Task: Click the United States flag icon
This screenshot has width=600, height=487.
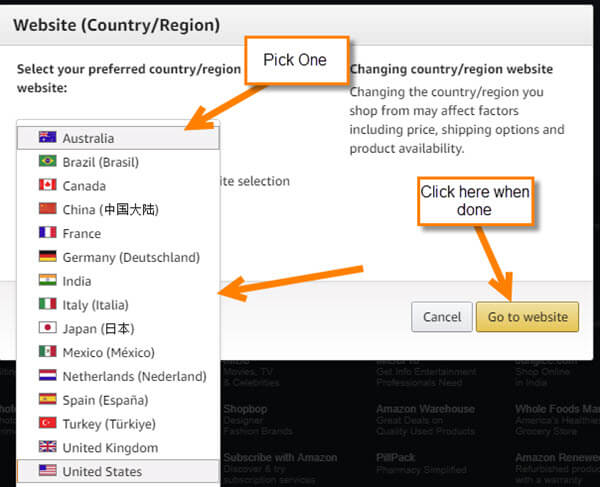Action: [47, 470]
